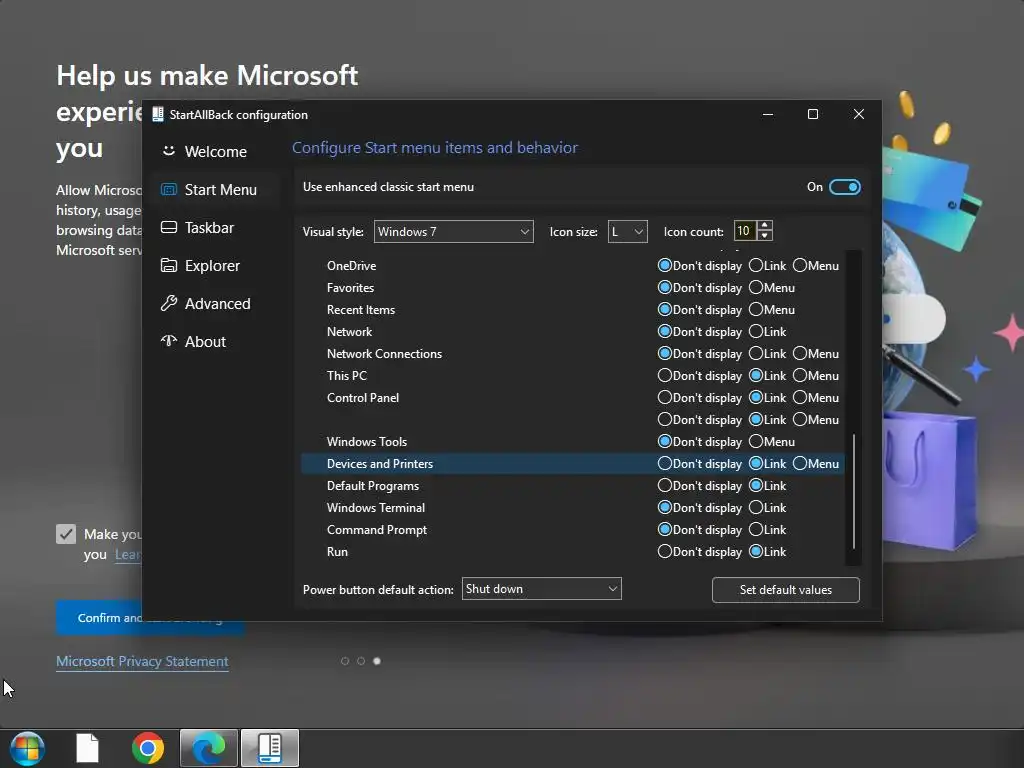Screen dimensions: 1024x768
Task: Open the blank document icon on taskbar
Action: [x=87, y=748]
